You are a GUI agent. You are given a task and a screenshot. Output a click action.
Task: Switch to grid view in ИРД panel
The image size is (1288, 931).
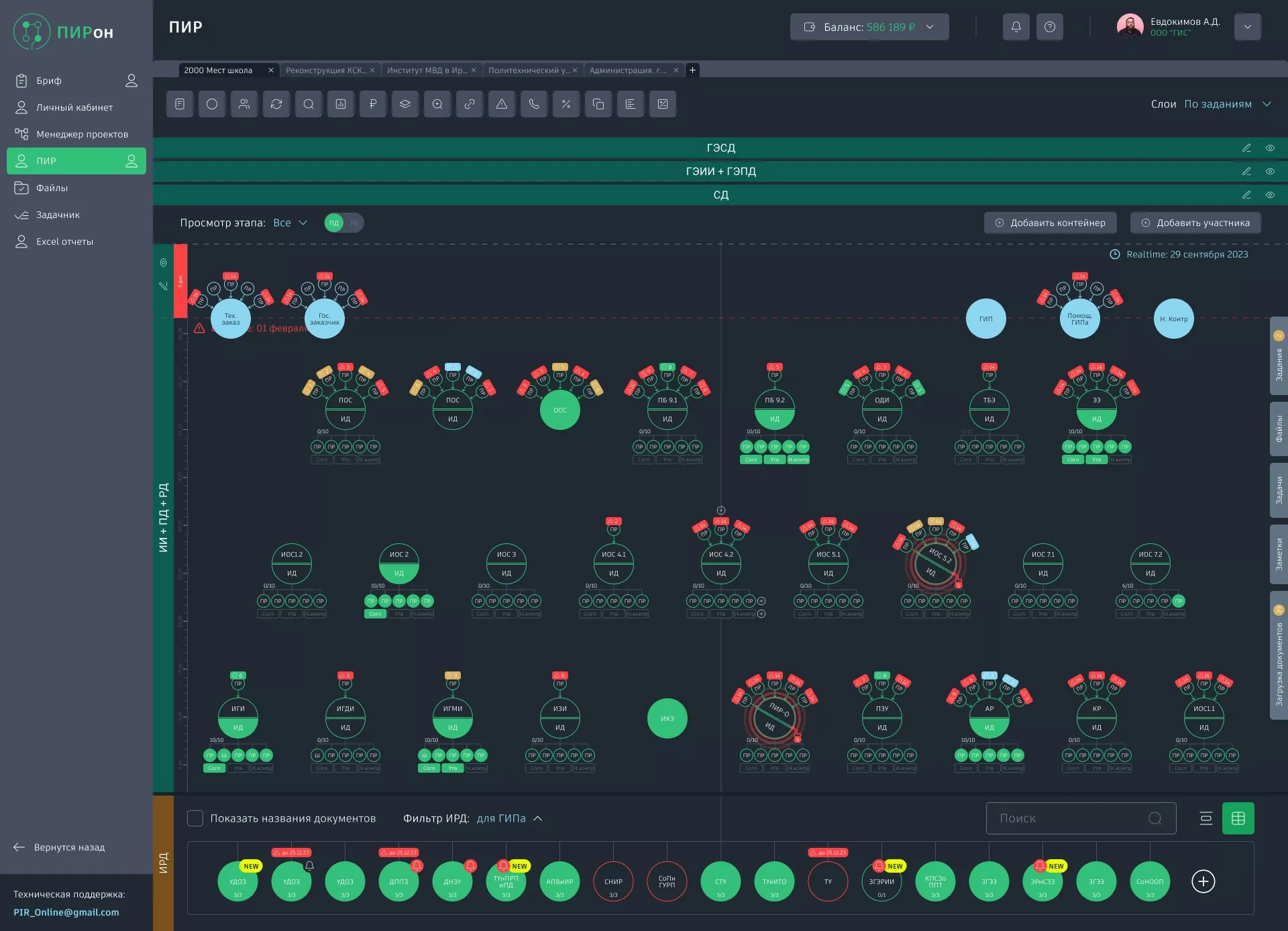[1238, 818]
